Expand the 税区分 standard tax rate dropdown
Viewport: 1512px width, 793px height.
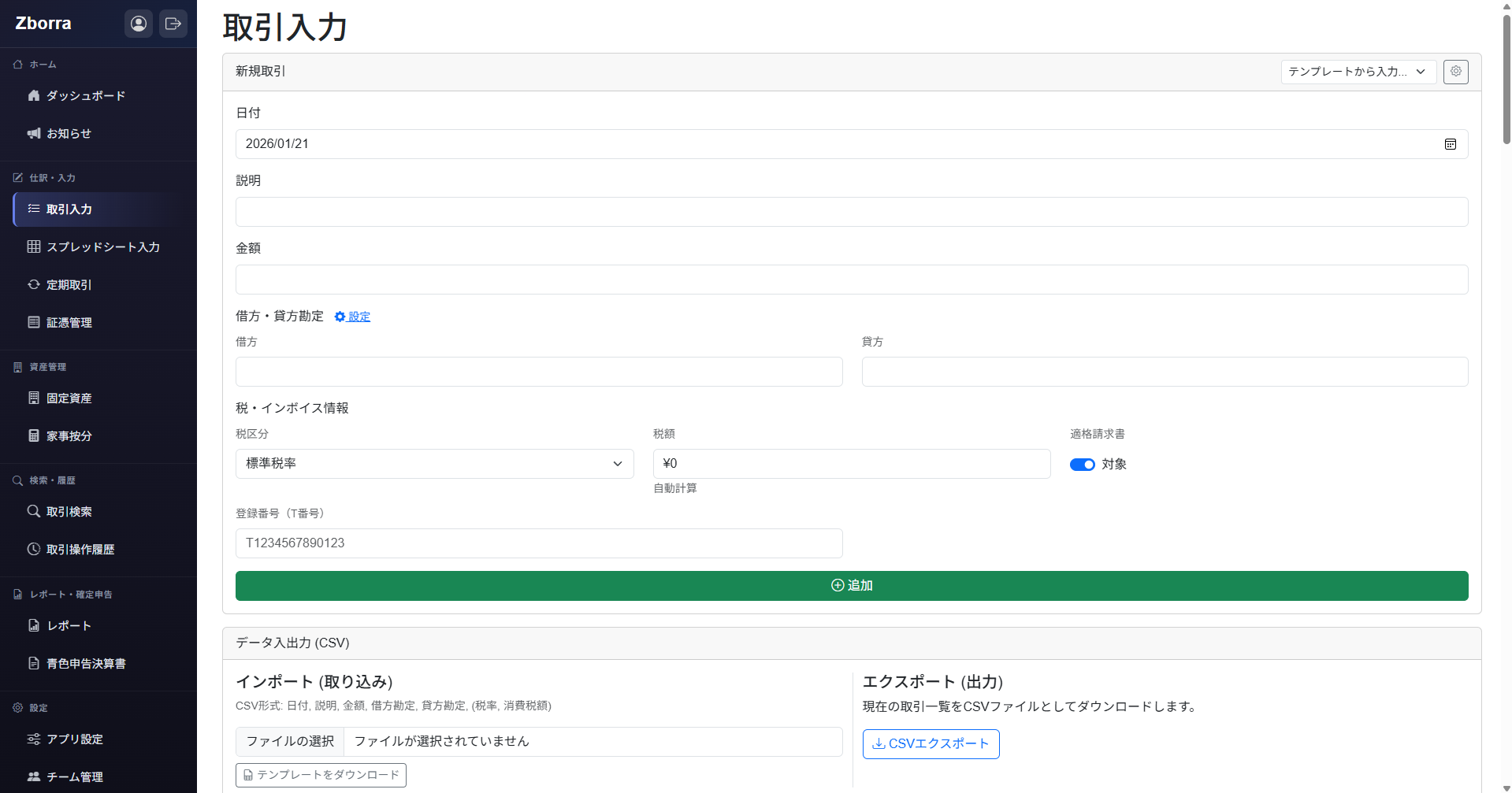pyautogui.click(x=434, y=464)
